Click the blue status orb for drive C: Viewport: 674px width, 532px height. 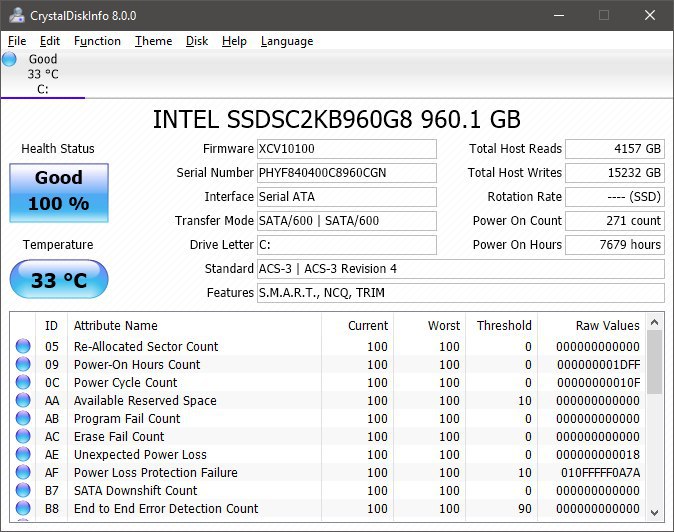pyautogui.click(x=9, y=59)
